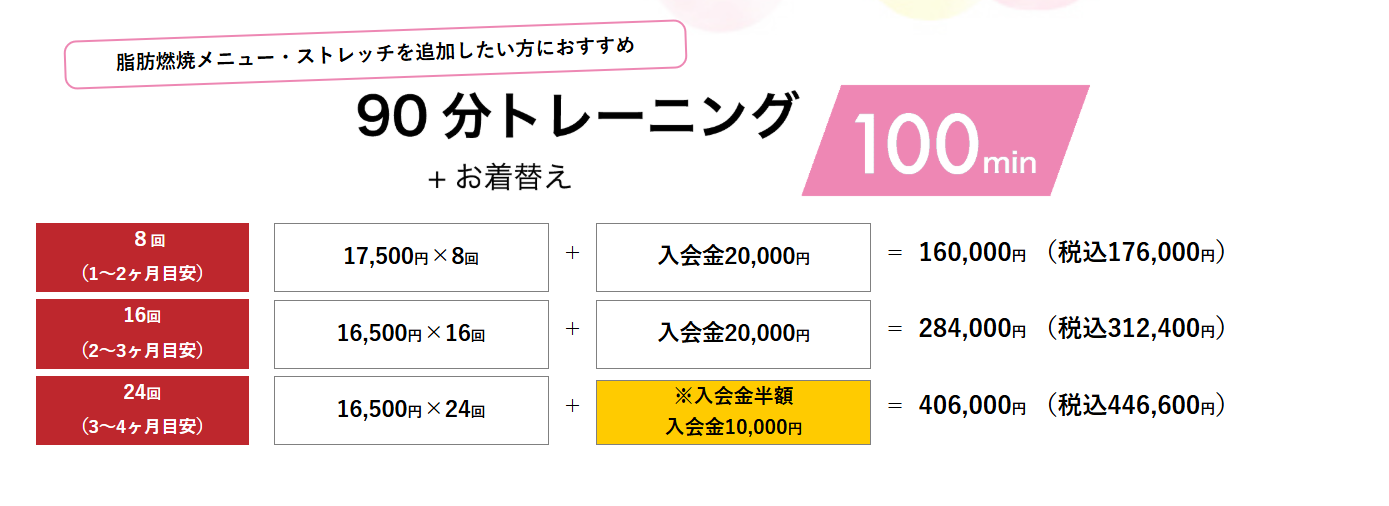The width and height of the screenshot is (1389, 506).
Task: Select the 脂肪燃焼メニュー recommendation banner
Action: coord(375,53)
